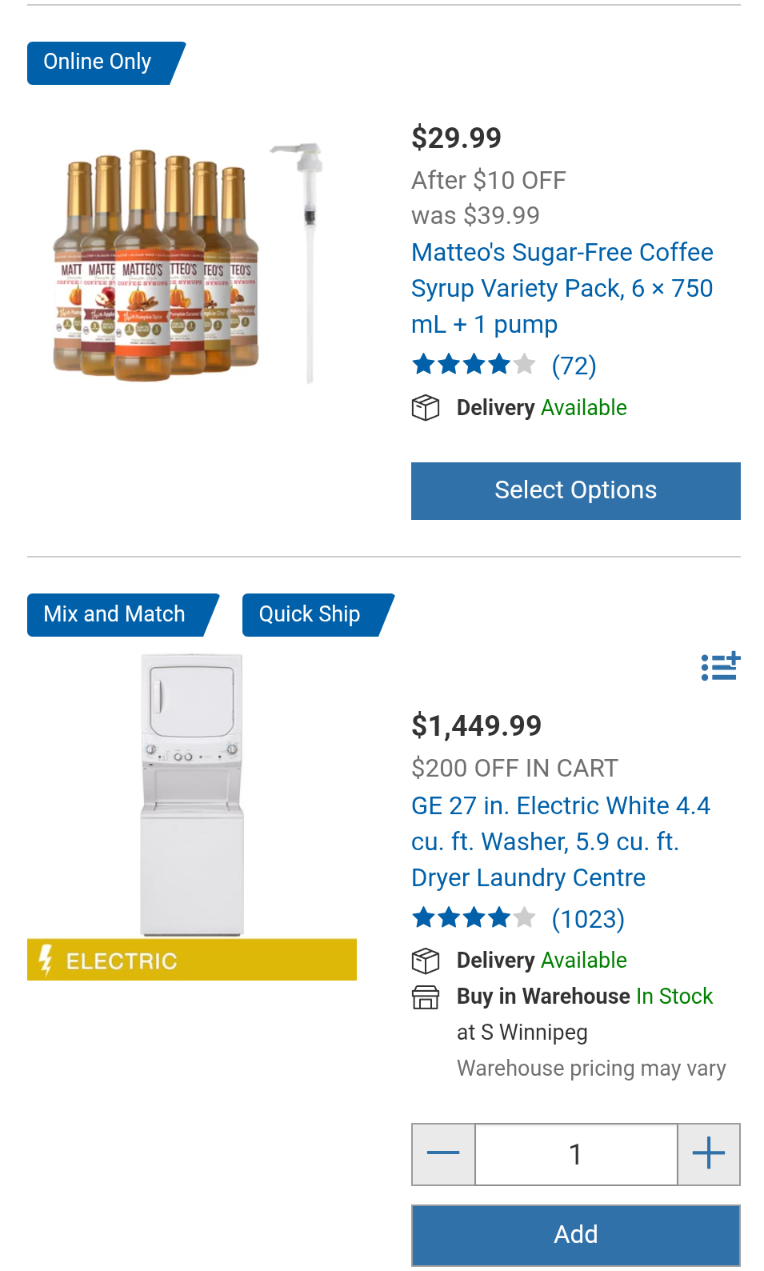
Task: Click the lightning bolt Electric badge
Action: (x=191, y=960)
